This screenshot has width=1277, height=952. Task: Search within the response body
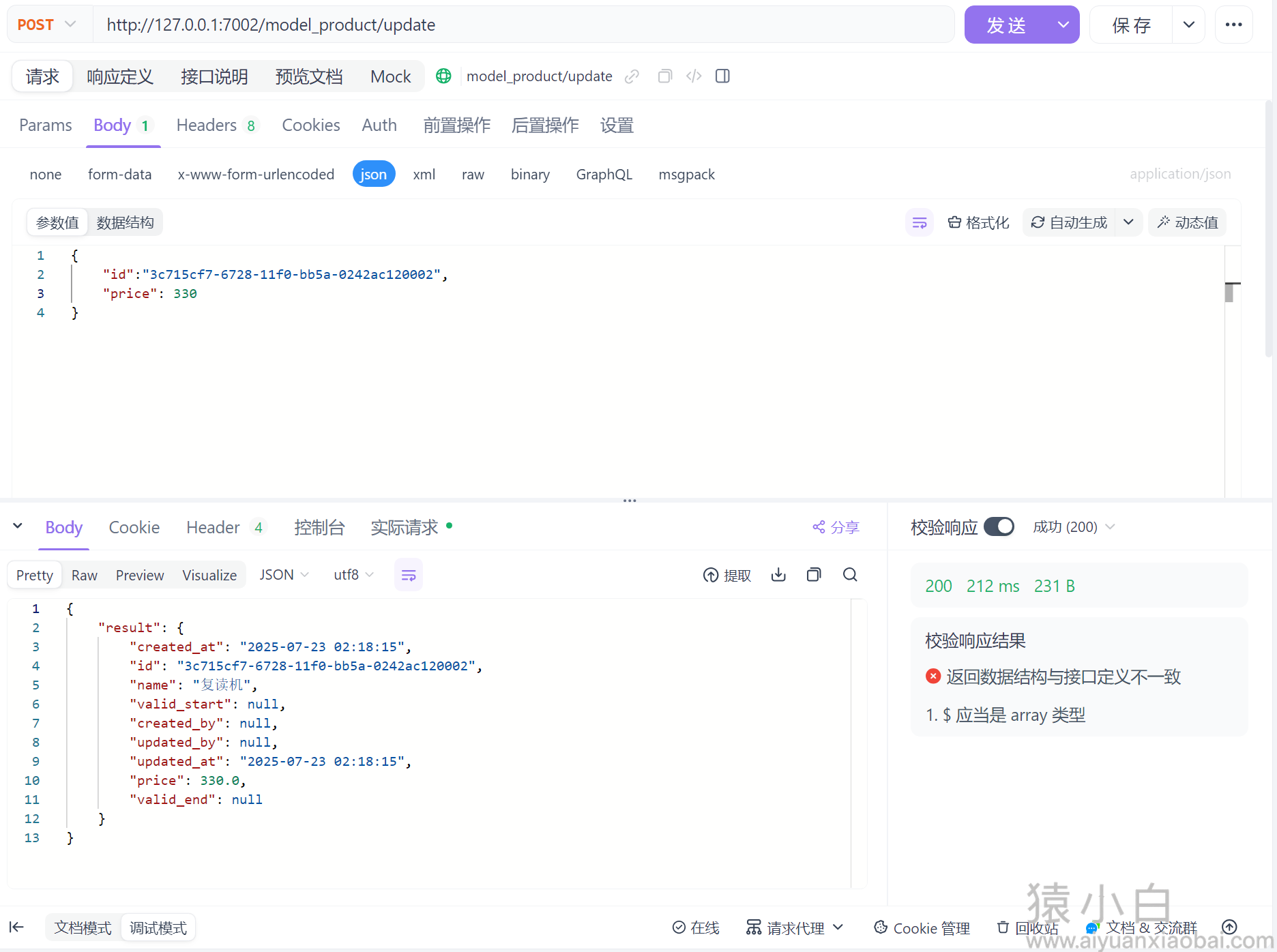pyautogui.click(x=850, y=575)
